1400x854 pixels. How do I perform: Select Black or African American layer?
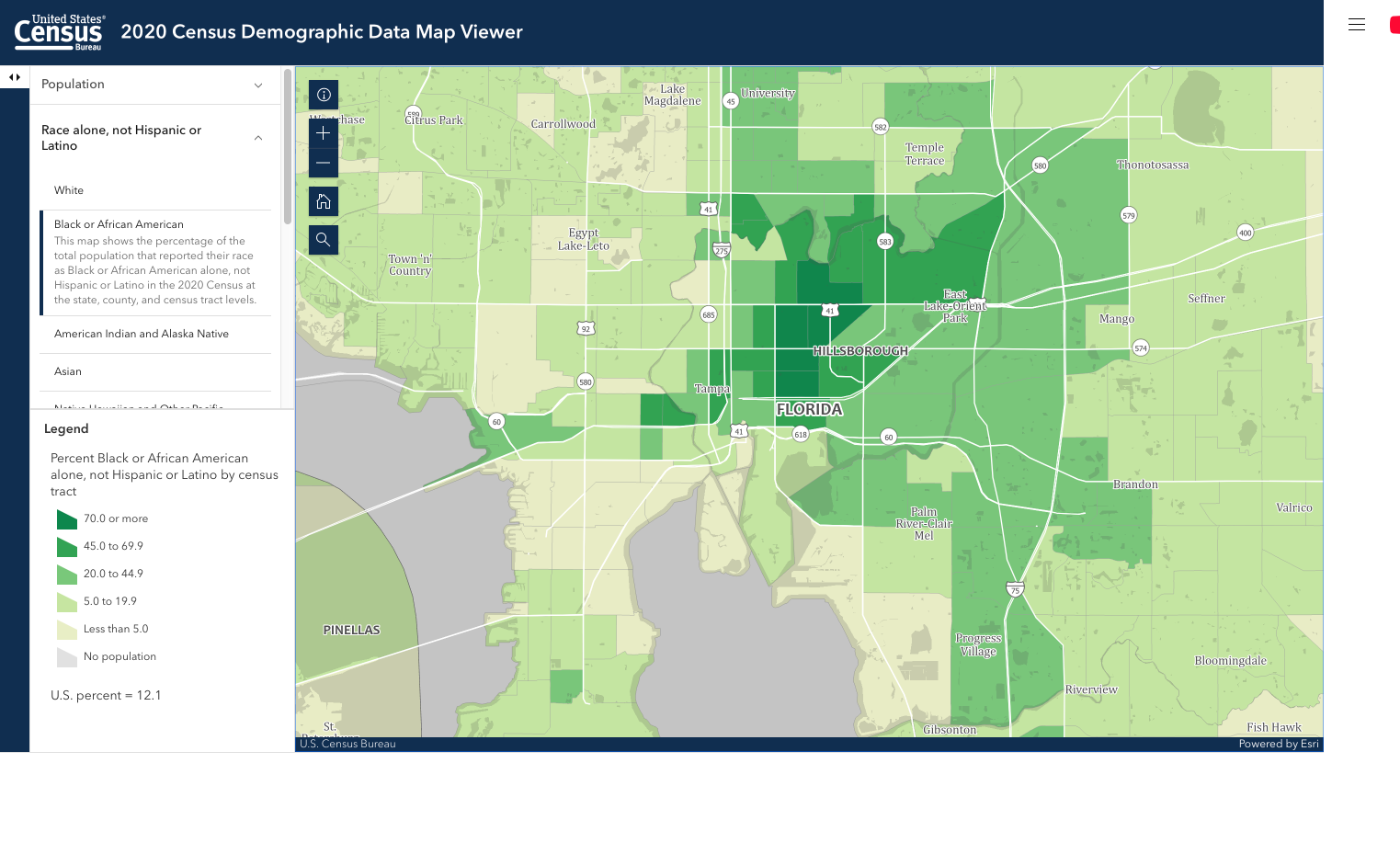point(119,224)
